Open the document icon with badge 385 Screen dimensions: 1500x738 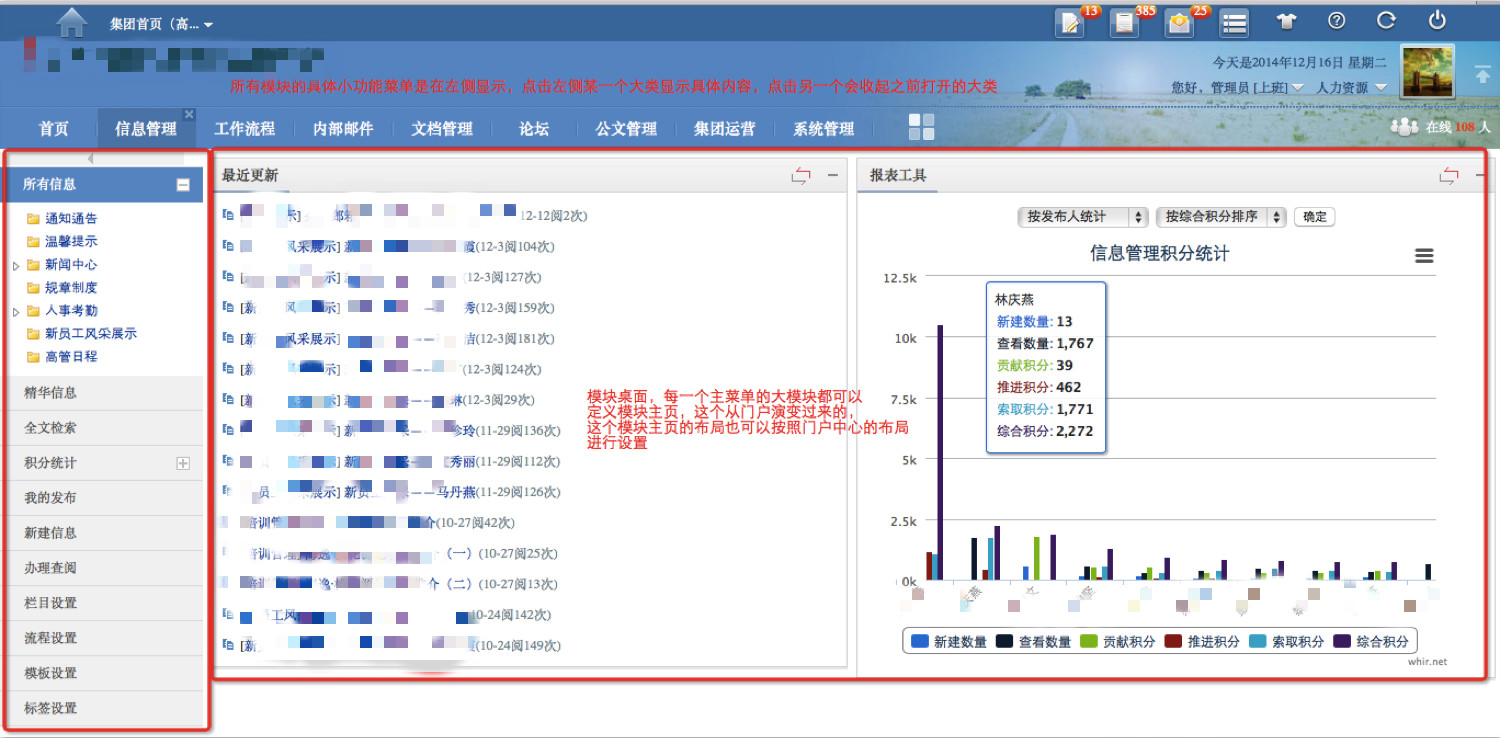click(1125, 23)
